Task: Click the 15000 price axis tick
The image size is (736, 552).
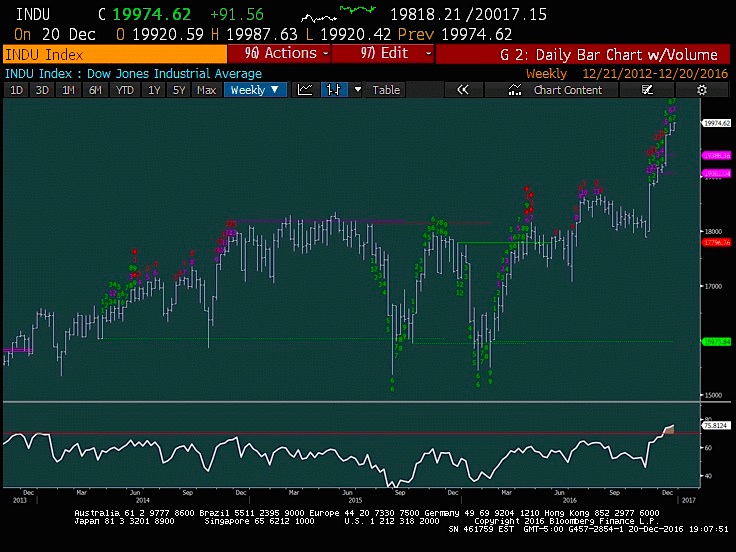Action: pos(712,395)
